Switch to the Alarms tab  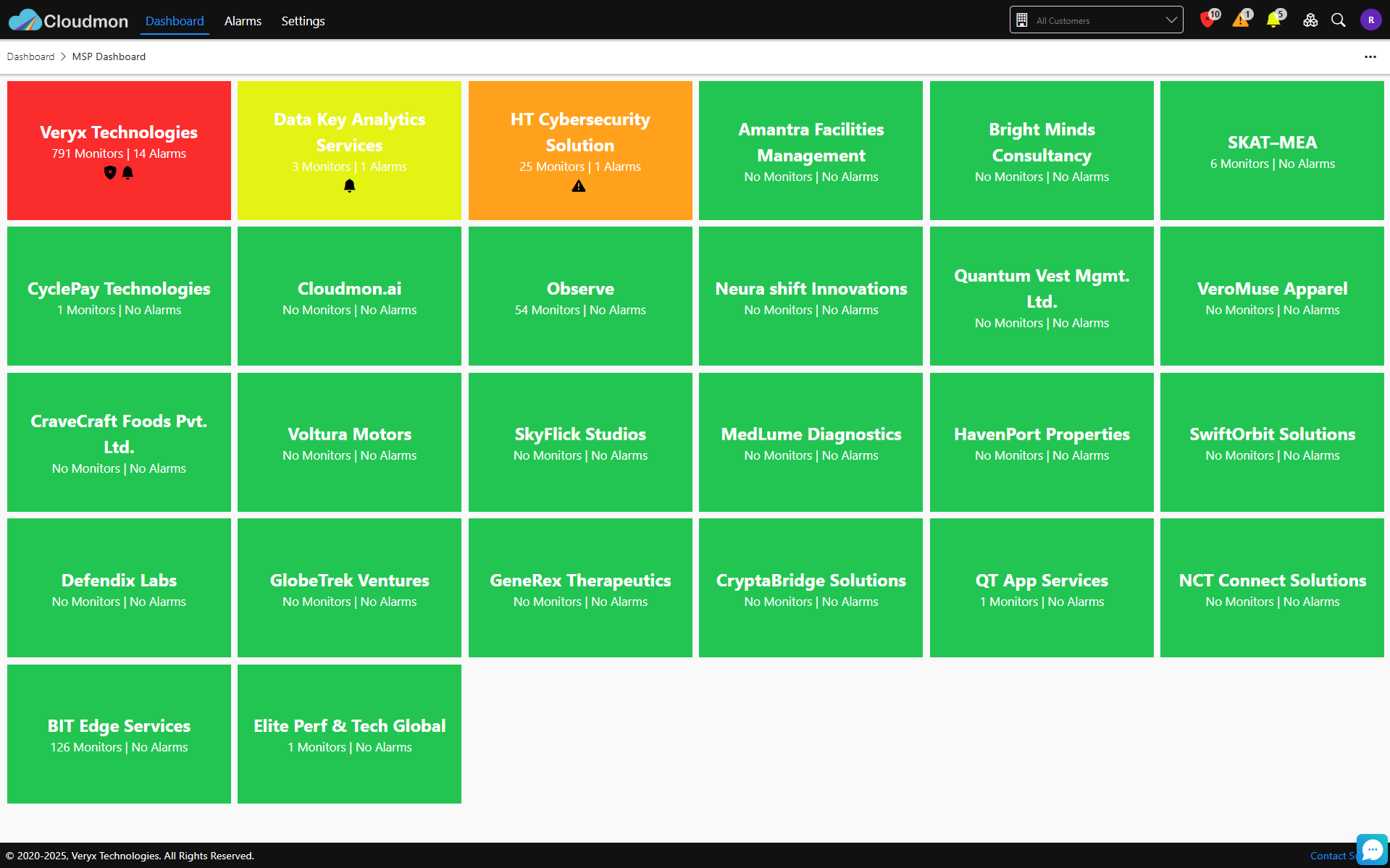click(x=243, y=21)
